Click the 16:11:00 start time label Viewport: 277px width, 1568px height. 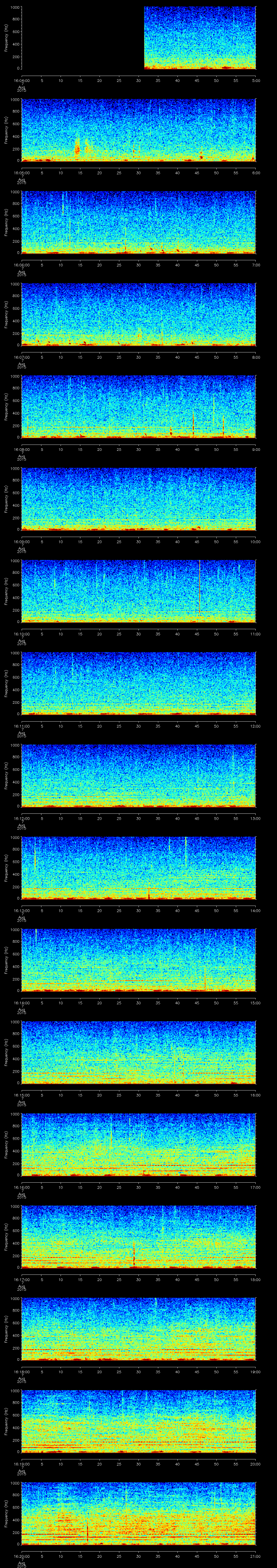click(x=21, y=726)
